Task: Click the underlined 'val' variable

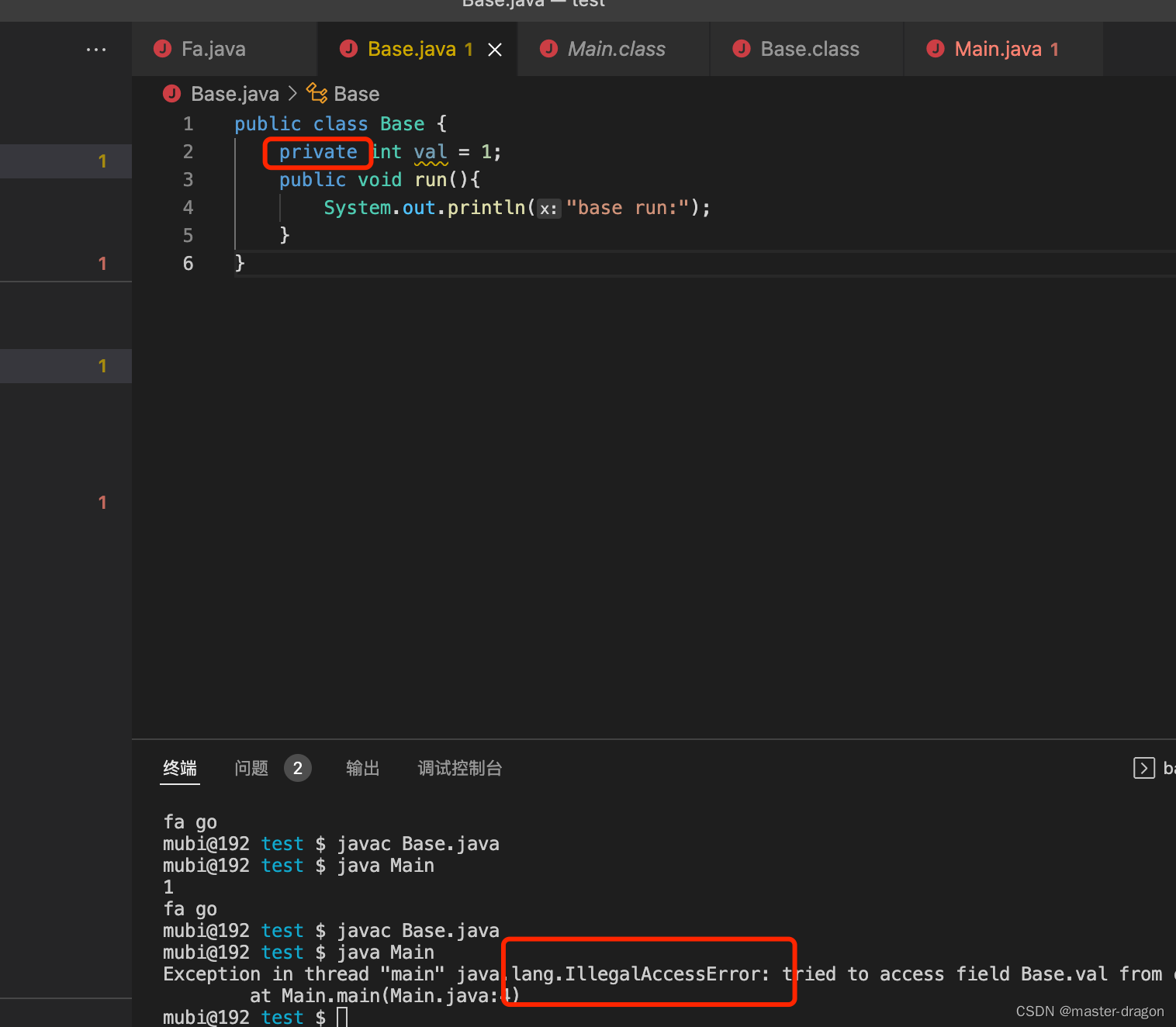Action: pyautogui.click(x=431, y=152)
